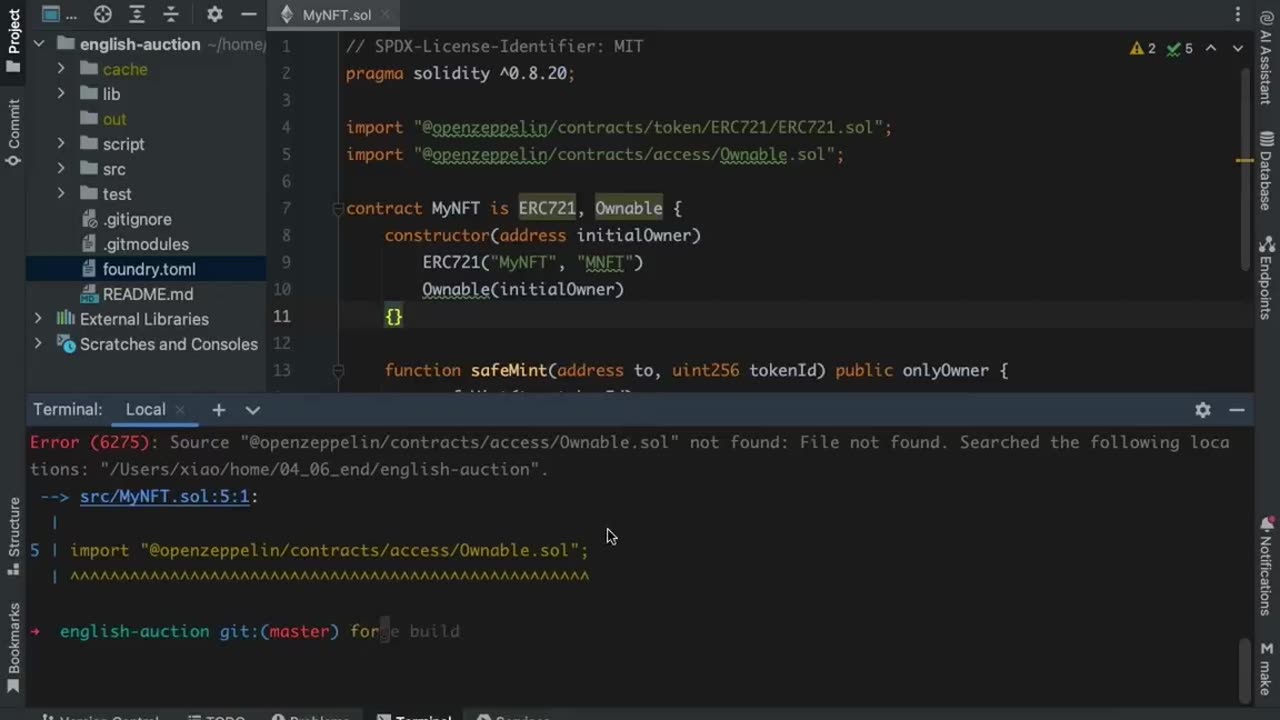Open Project panel gear options

(215, 14)
